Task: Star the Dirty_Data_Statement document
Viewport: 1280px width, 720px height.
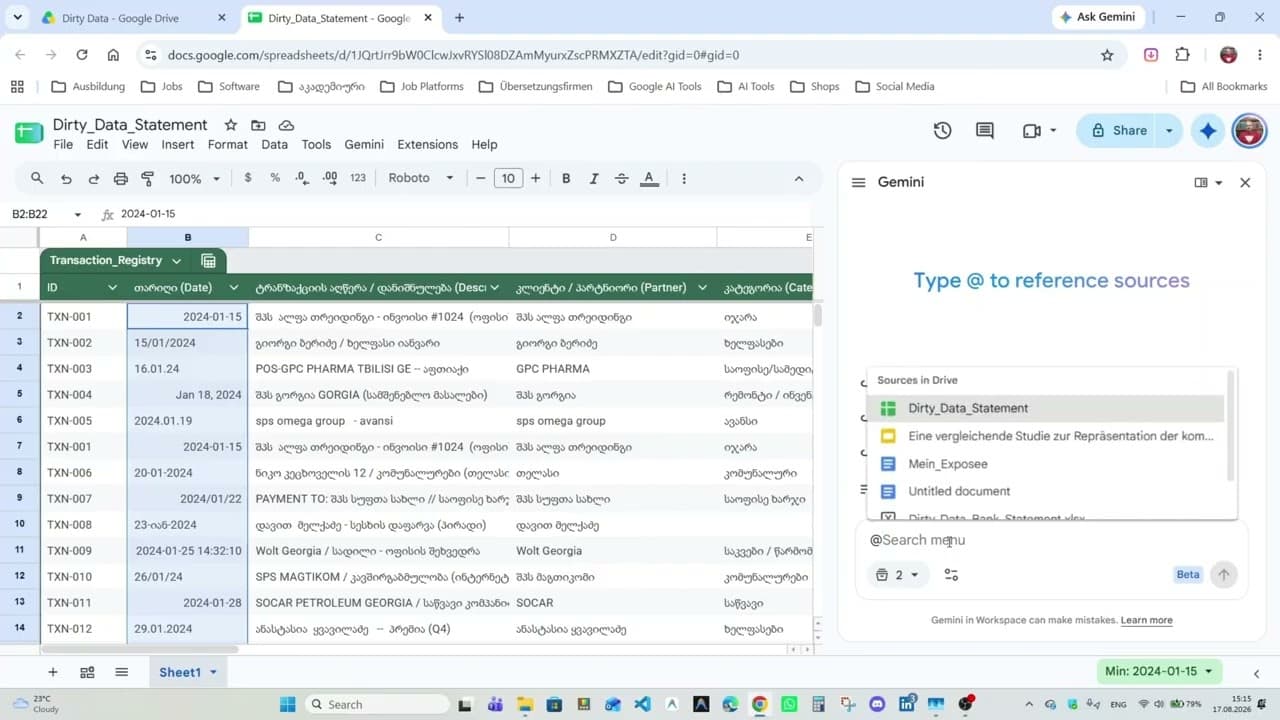Action: click(231, 125)
